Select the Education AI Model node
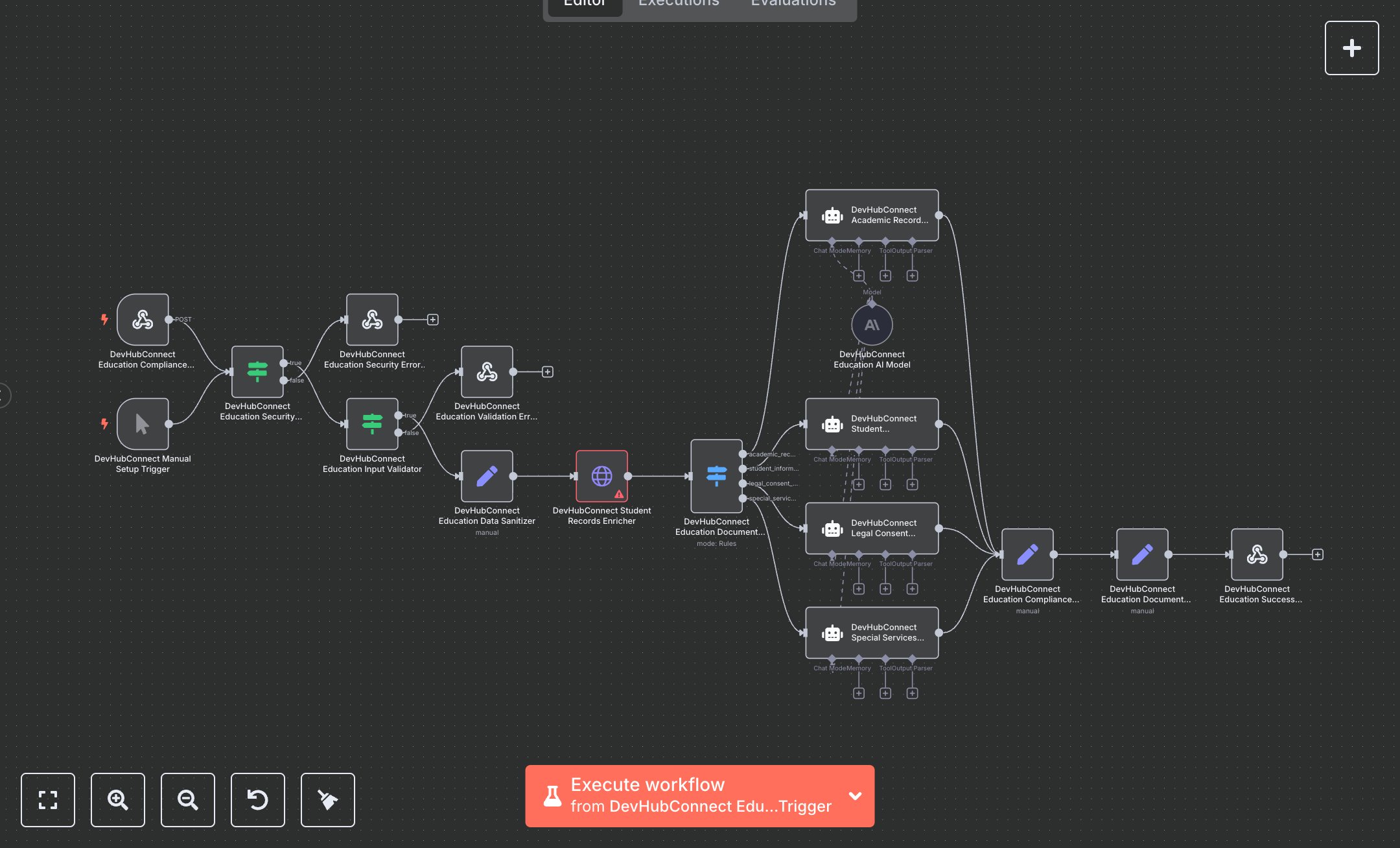This screenshot has width=1400, height=848. coord(872,325)
